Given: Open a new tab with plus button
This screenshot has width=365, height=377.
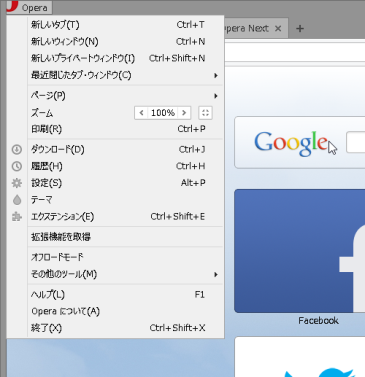Looking at the screenshot, I should click(x=300, y=29).
